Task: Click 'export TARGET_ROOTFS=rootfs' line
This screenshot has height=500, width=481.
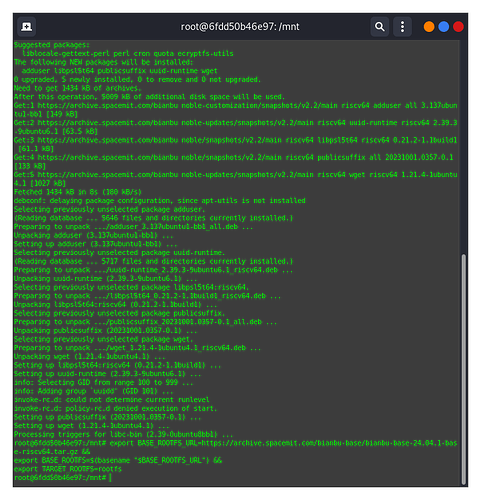Action: pyautogui.click(x=68, y=469)
